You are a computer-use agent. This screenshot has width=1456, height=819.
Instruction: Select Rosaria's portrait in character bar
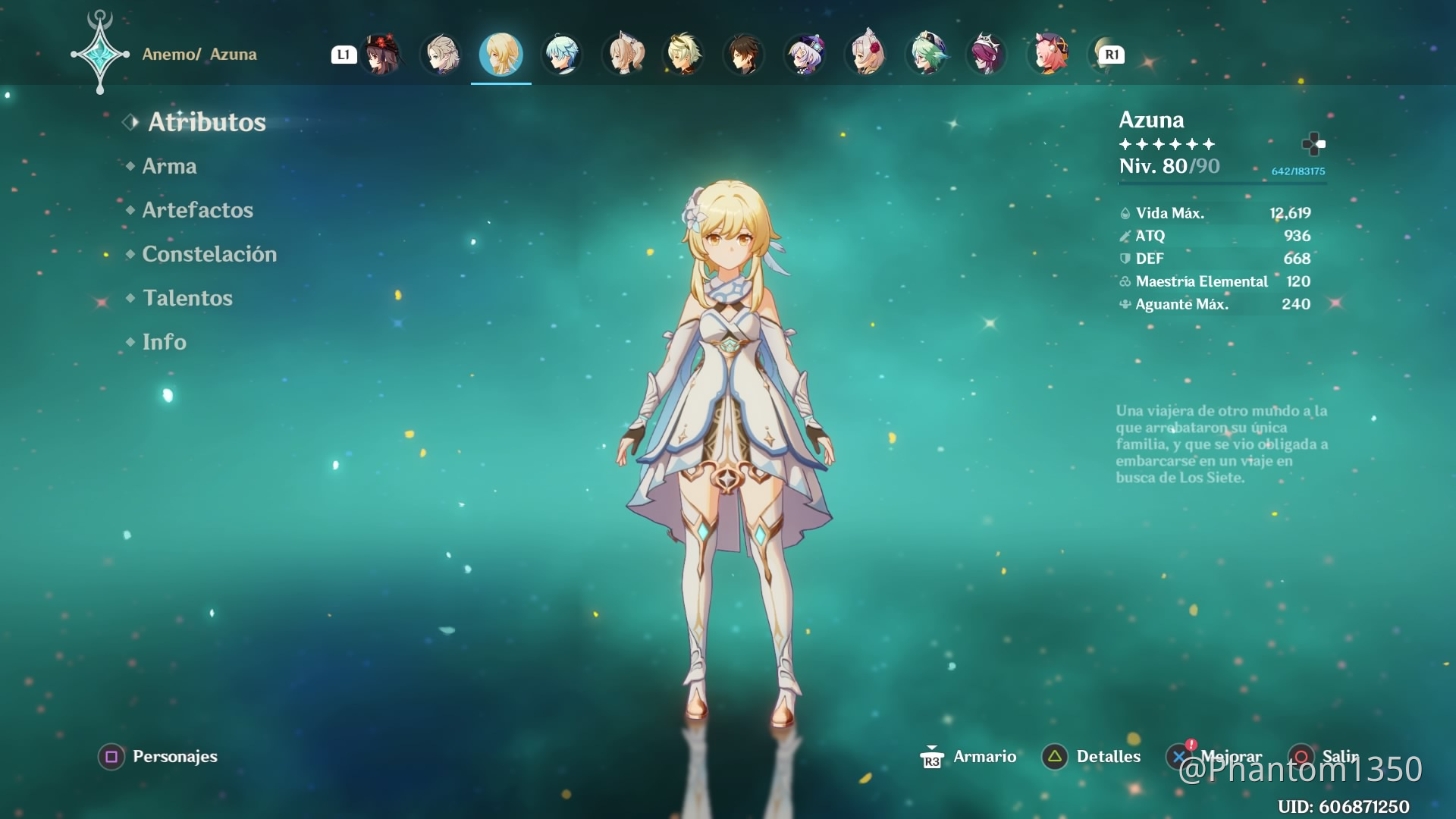[987, 55]
